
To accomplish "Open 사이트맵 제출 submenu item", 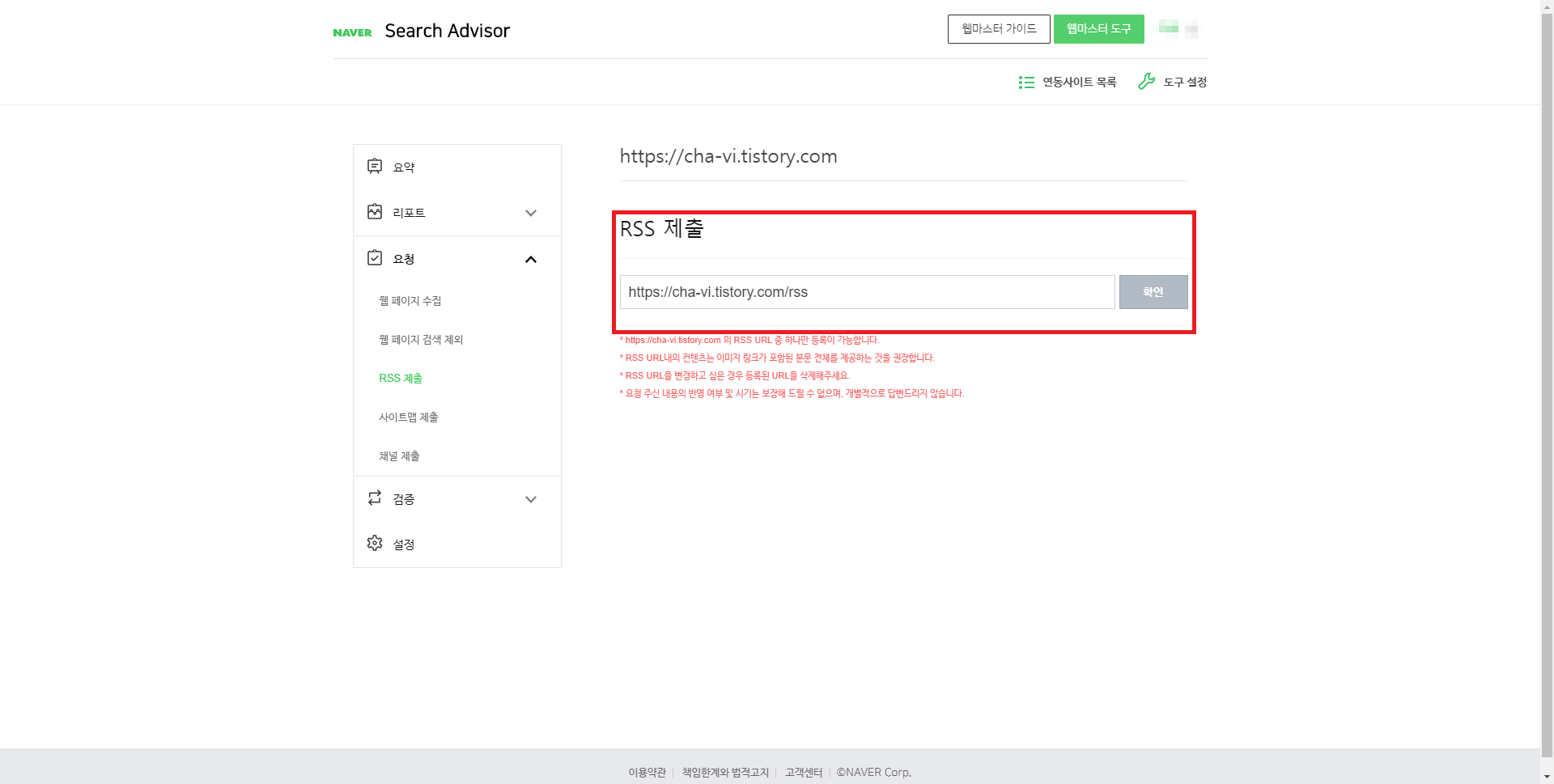I will point(409,417).
